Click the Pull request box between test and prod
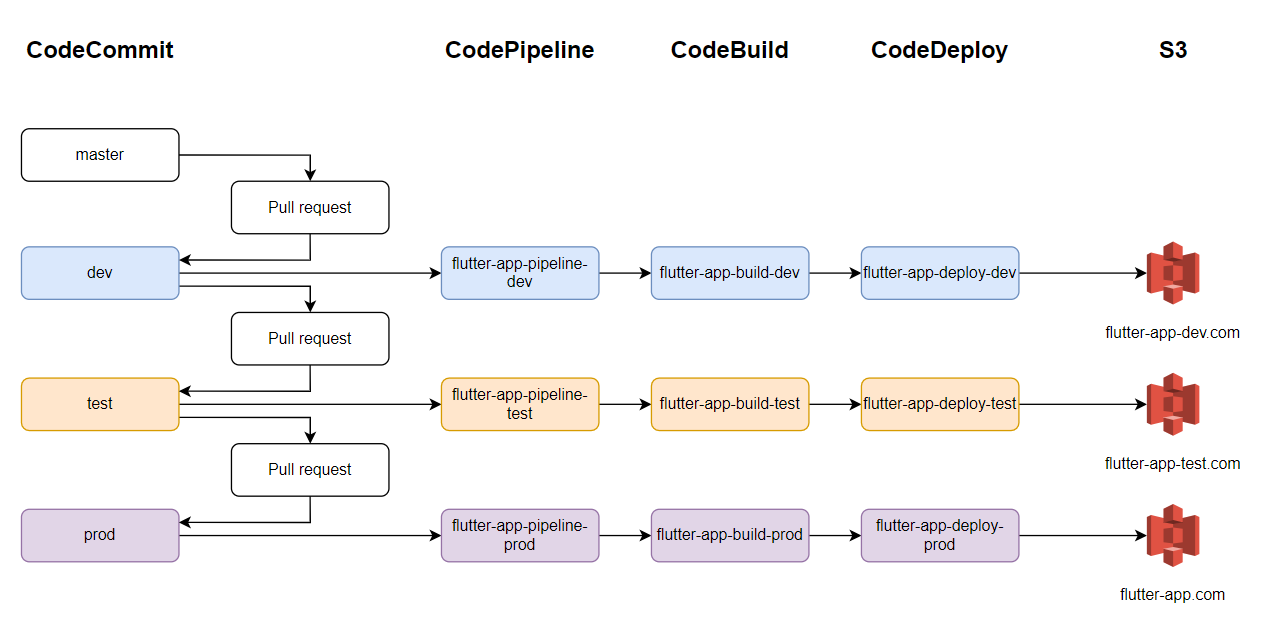1265x637 pixels. [x=310, y=470]
